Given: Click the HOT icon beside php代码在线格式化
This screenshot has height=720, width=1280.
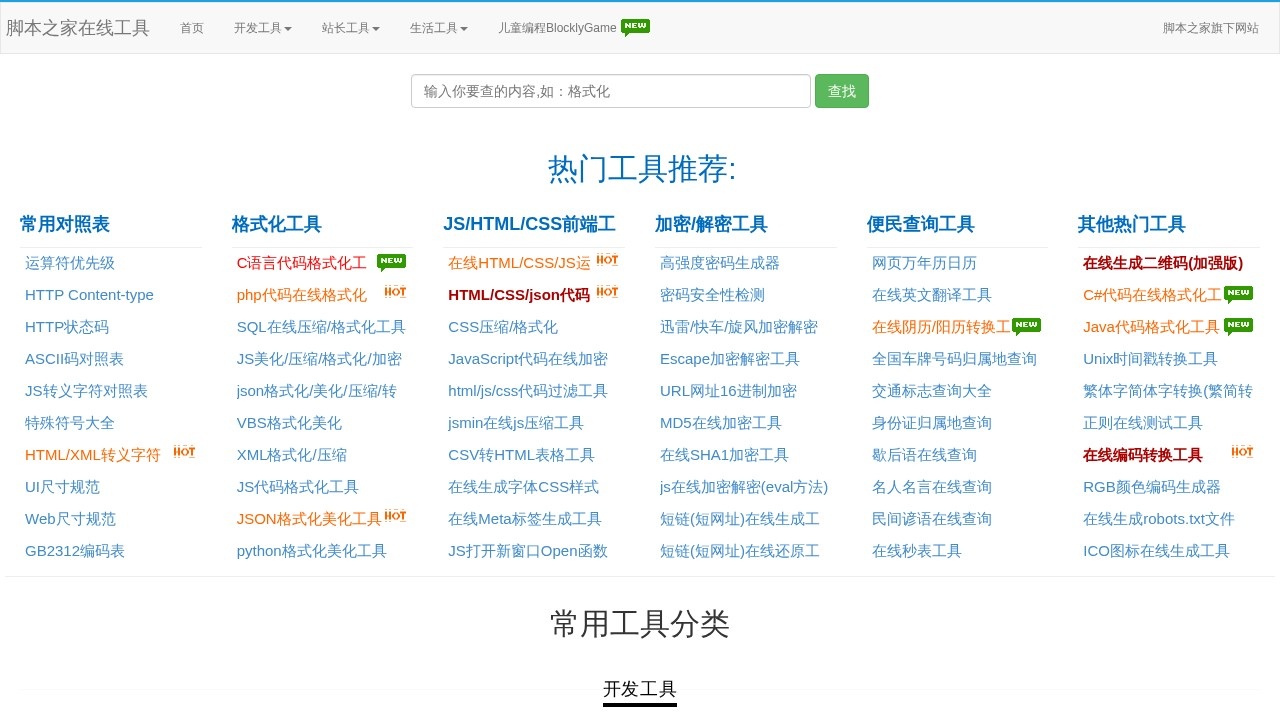Looking at the screenshot, I should [x=395, y=292].
